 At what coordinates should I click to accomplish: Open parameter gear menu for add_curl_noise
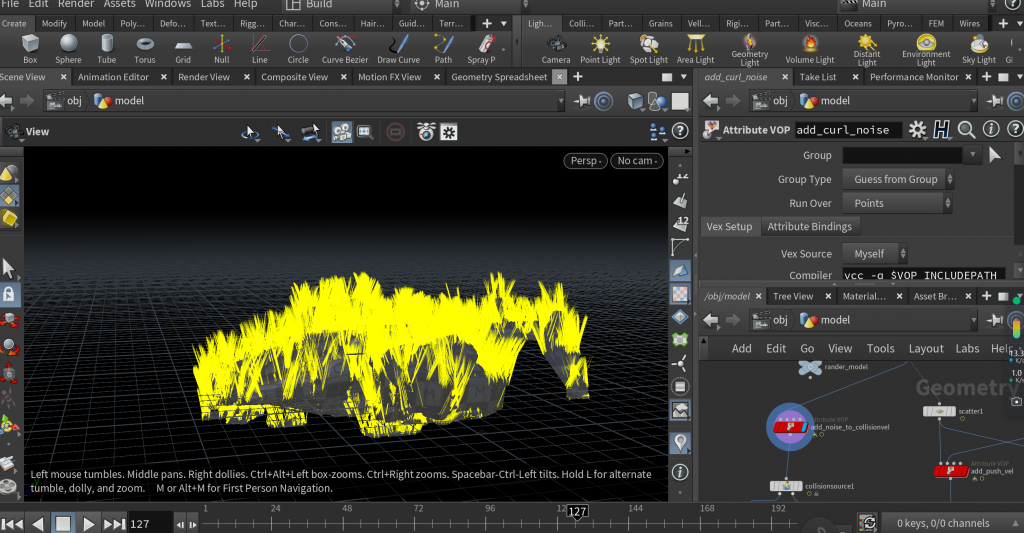click(918, 129)
